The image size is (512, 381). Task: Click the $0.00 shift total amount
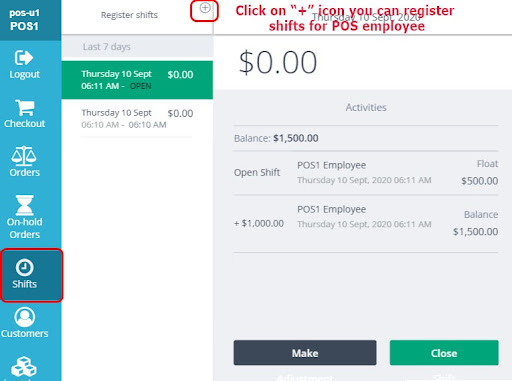pos(278,62)
